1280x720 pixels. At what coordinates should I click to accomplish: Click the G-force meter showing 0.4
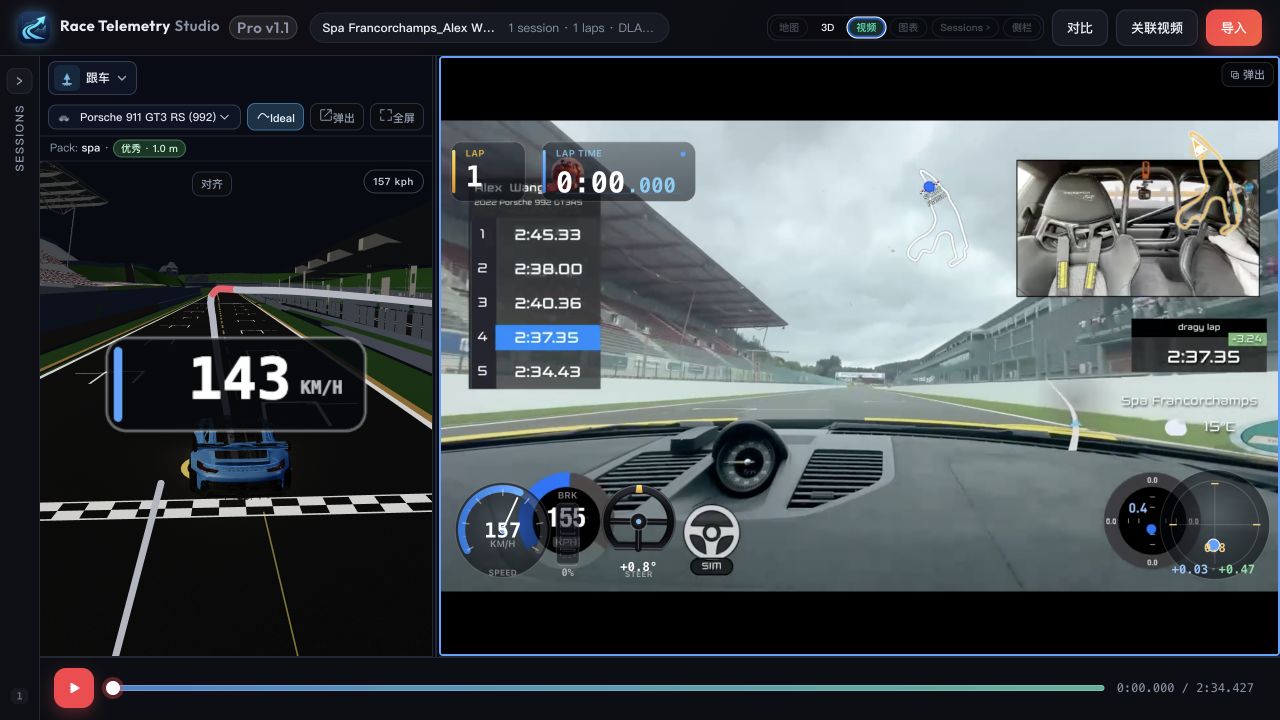pos(1150,521)
